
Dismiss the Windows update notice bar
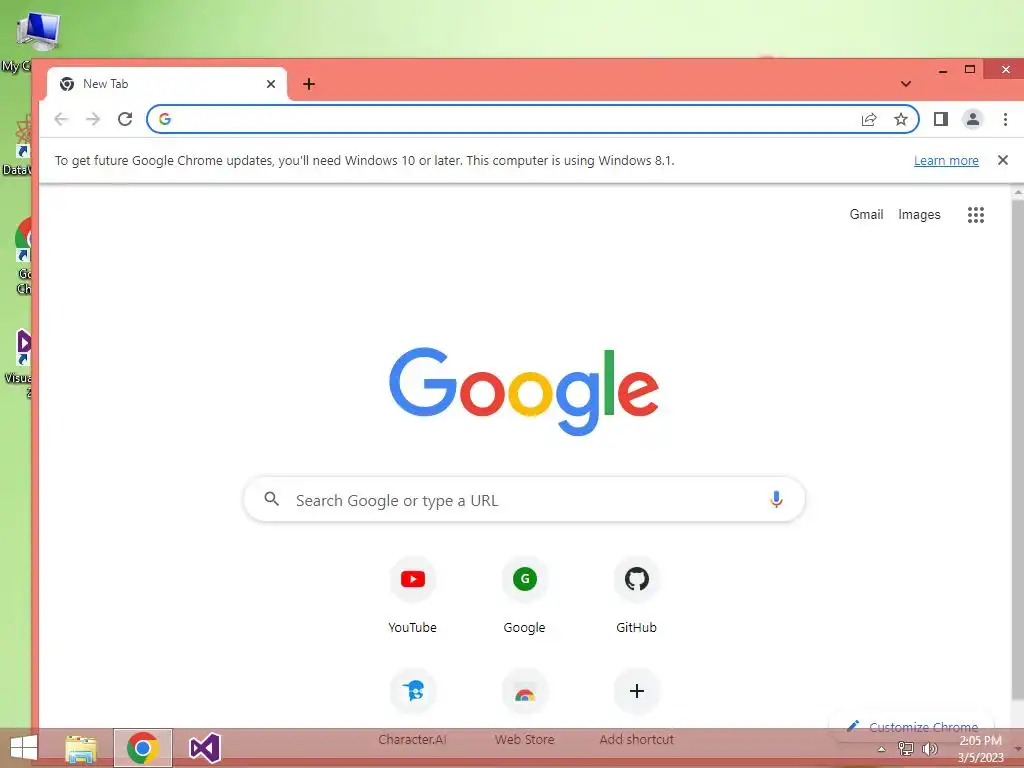click(1003, 160)
